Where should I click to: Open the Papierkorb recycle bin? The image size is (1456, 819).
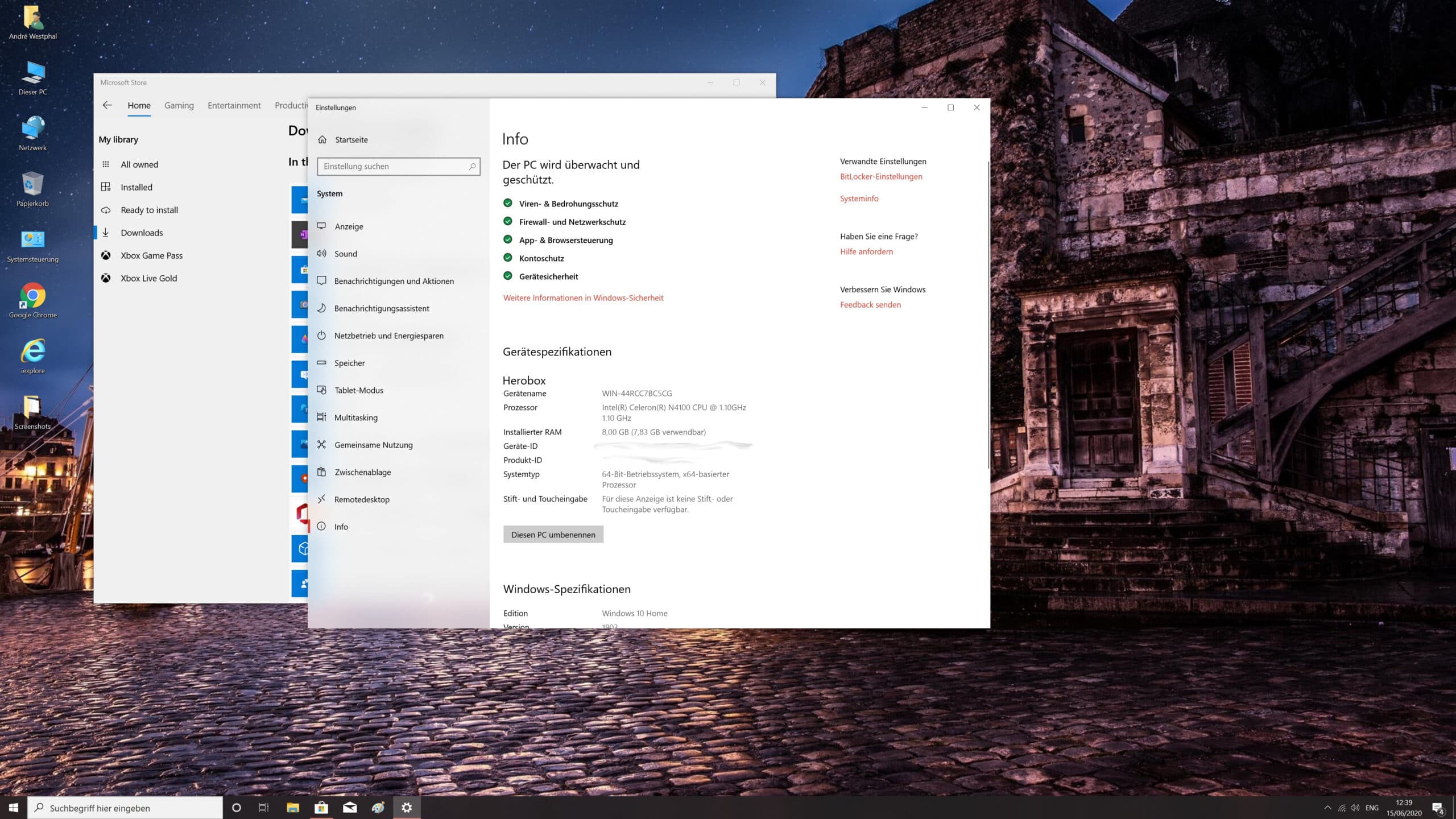coord(33,190)
